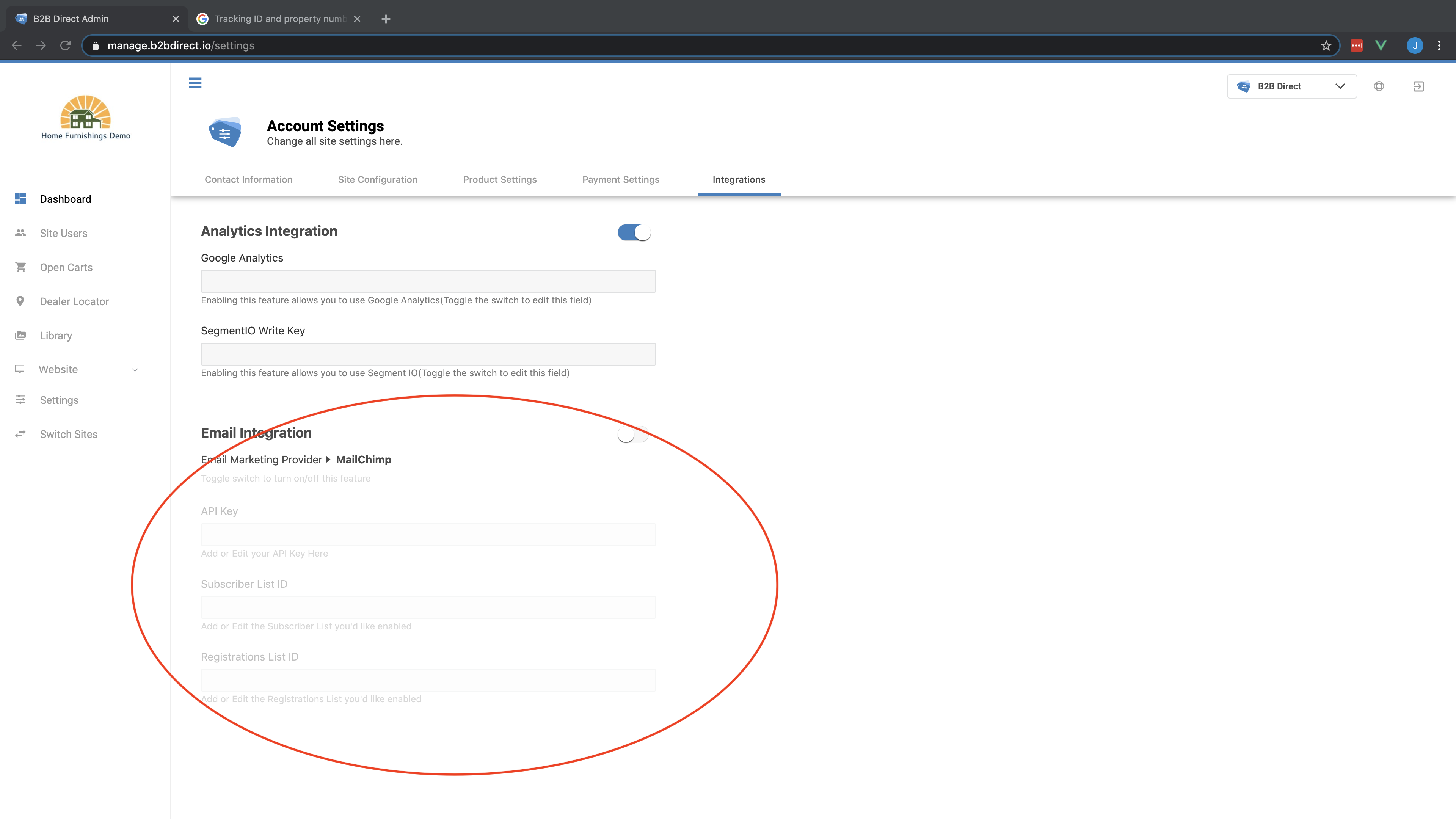Click the SegmentIO Write Key field

coord(428,354)
